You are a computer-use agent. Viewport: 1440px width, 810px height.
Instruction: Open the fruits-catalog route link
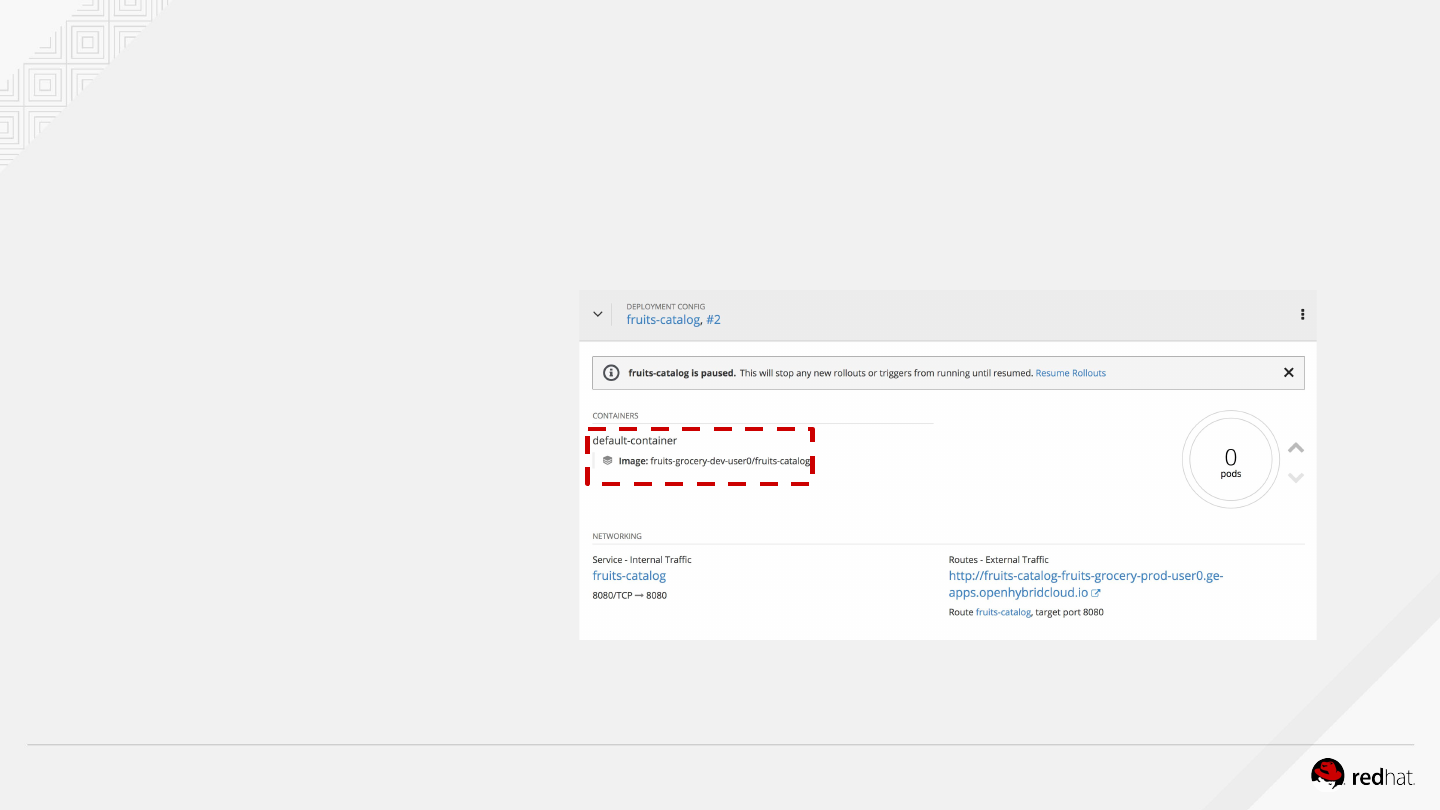pos(1003,612)
